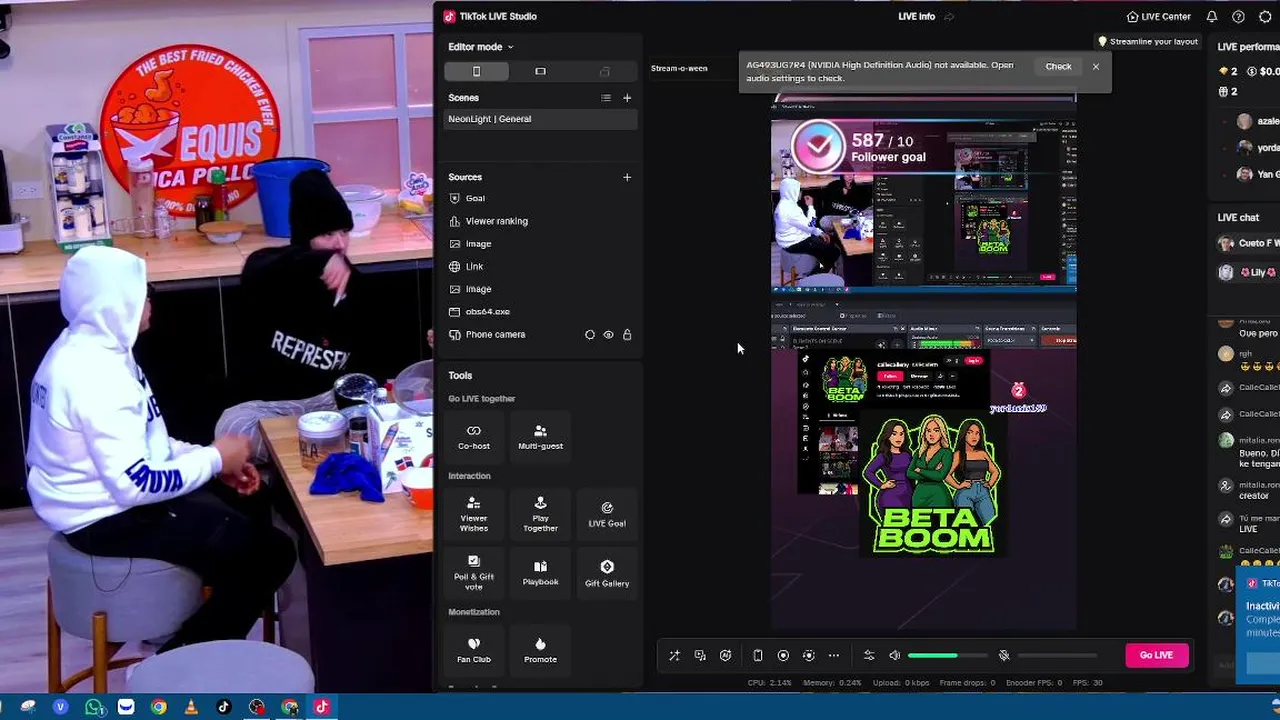The image size is (1280, 720).
Task: Open the Playbook tool
Action: (540, 572)
